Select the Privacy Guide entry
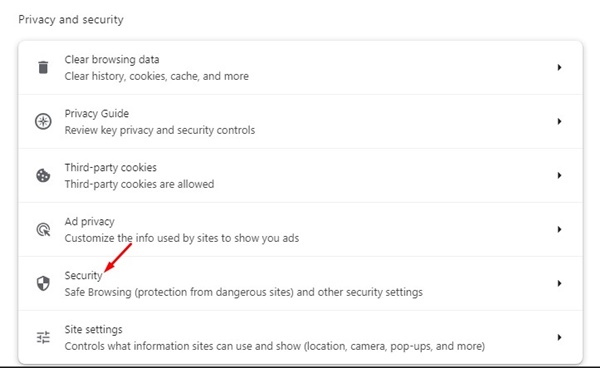The width and height of the screenshot is (600, 368). click(x=300, y=122)
